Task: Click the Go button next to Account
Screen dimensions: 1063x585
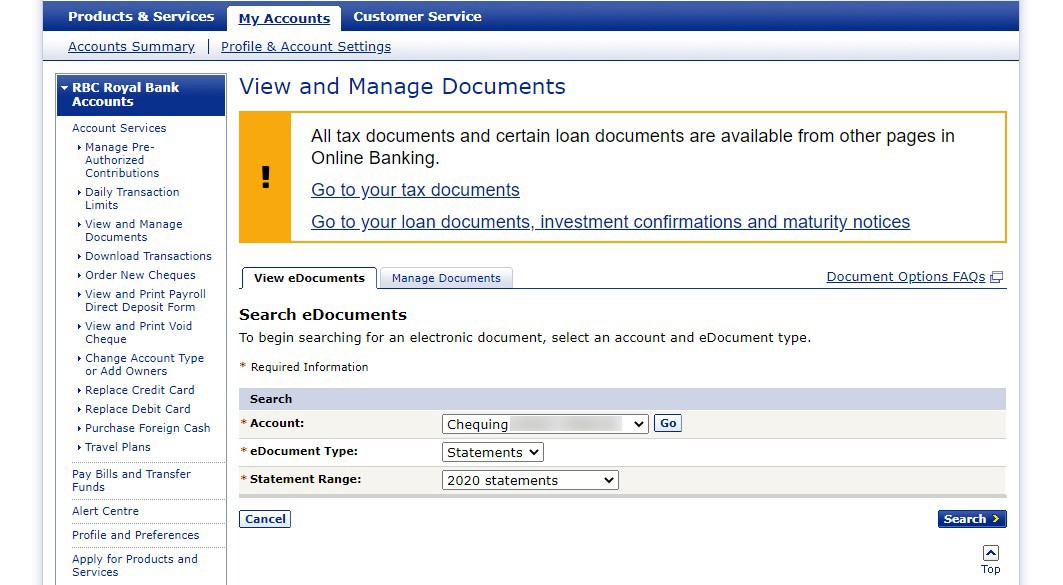Action: (668, 423)
